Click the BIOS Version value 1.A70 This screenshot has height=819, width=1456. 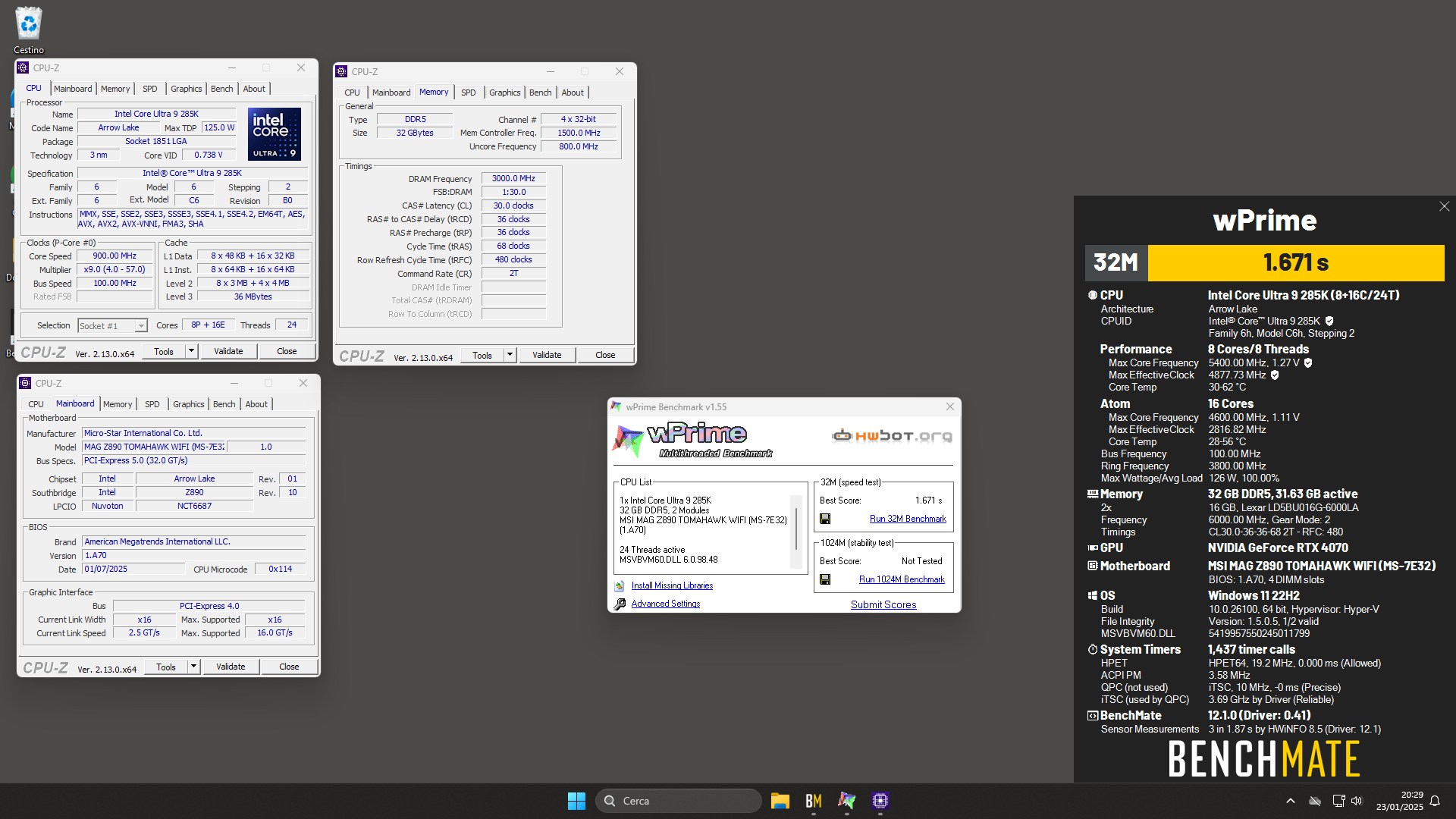pyautogui.click(x=193, y=556)
